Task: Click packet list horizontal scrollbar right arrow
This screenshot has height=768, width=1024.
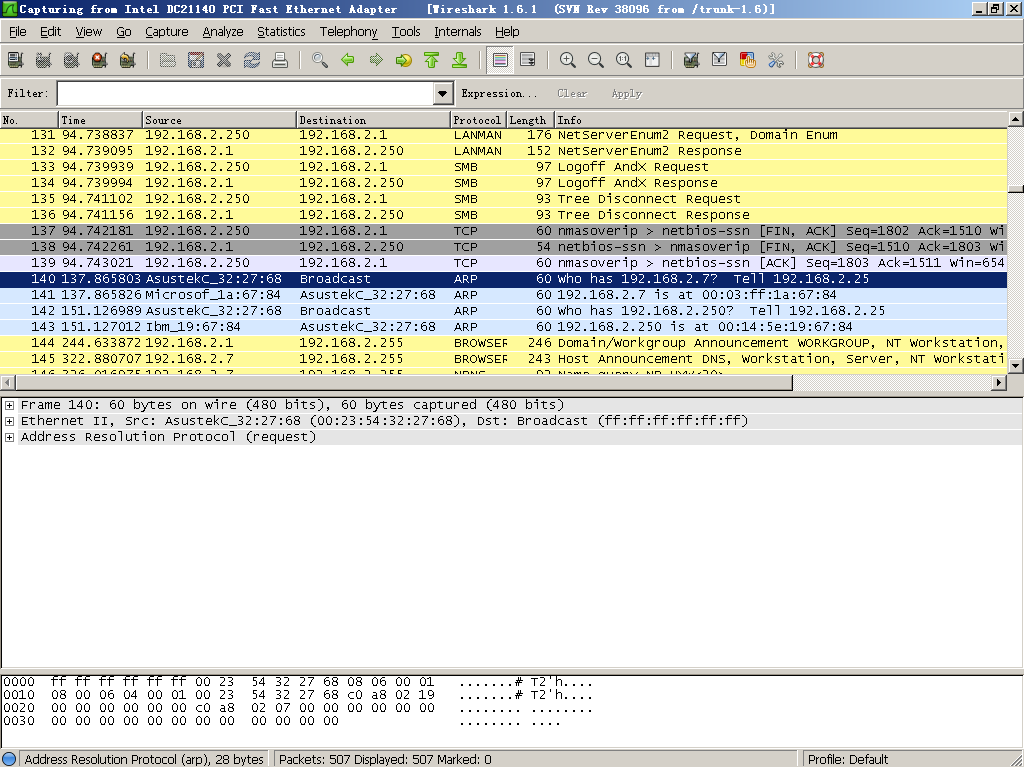Action: (999, 383)
